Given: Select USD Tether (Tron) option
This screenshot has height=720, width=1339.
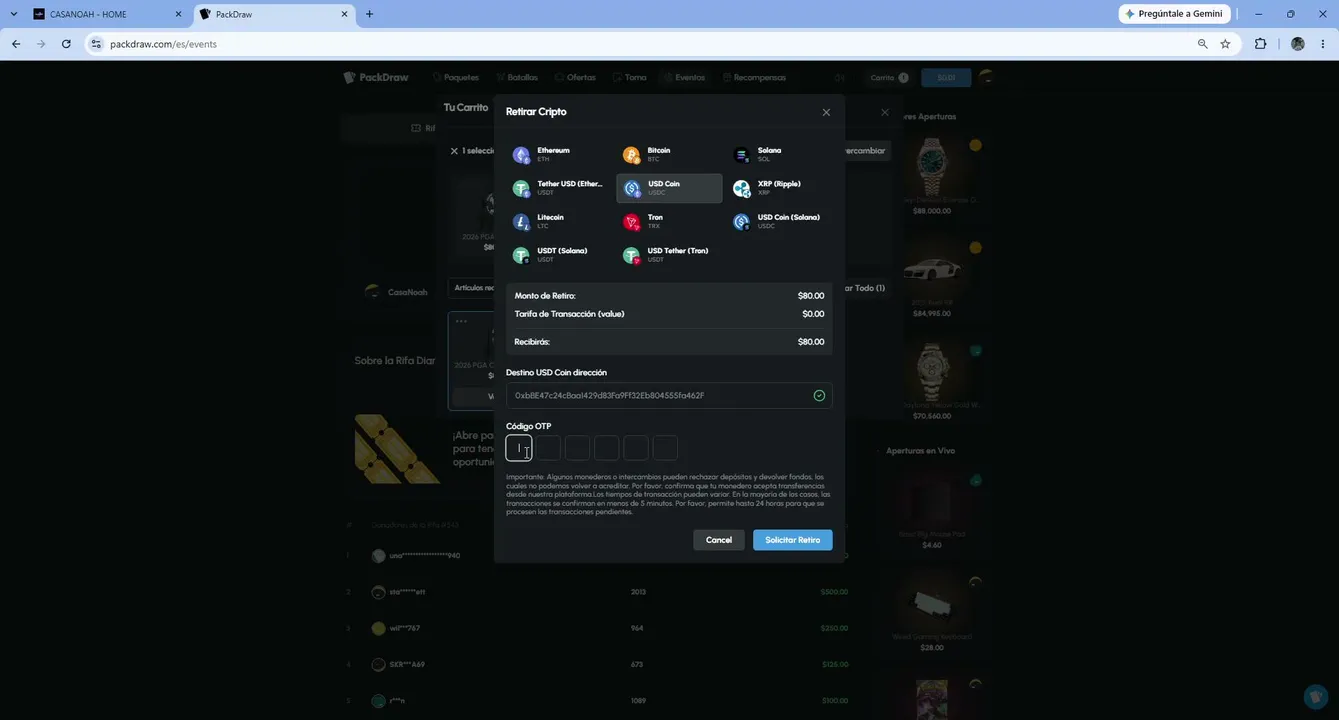Looking at the screenshot, I should coord(669,255).
